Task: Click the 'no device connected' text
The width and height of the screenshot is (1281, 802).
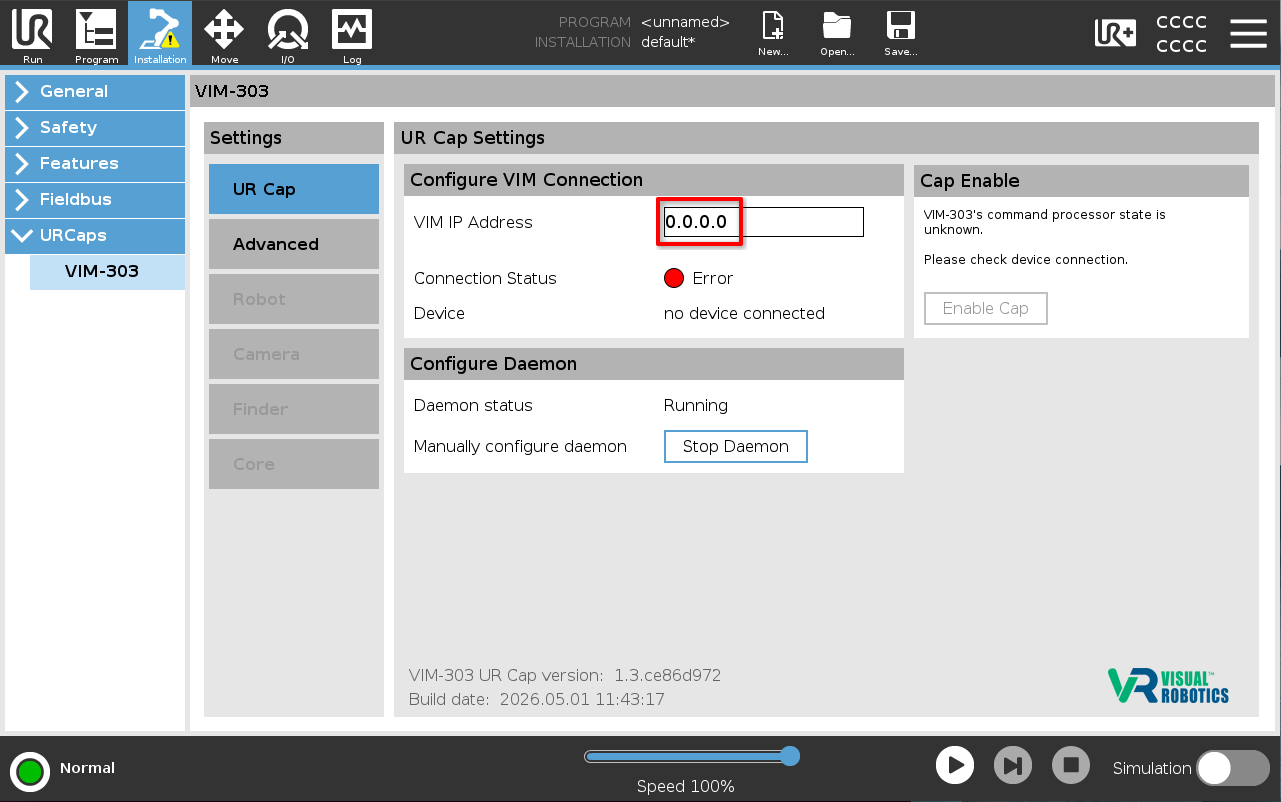Action: point(744,313)
